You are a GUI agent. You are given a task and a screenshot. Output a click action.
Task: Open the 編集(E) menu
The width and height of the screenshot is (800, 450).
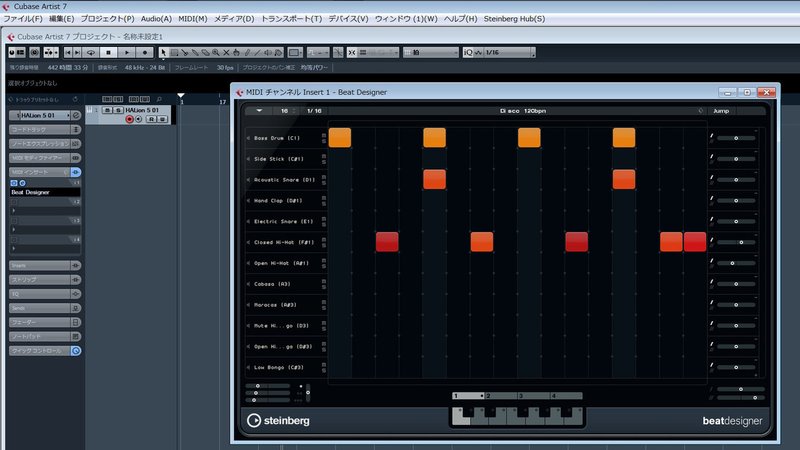tap(61, 19)
